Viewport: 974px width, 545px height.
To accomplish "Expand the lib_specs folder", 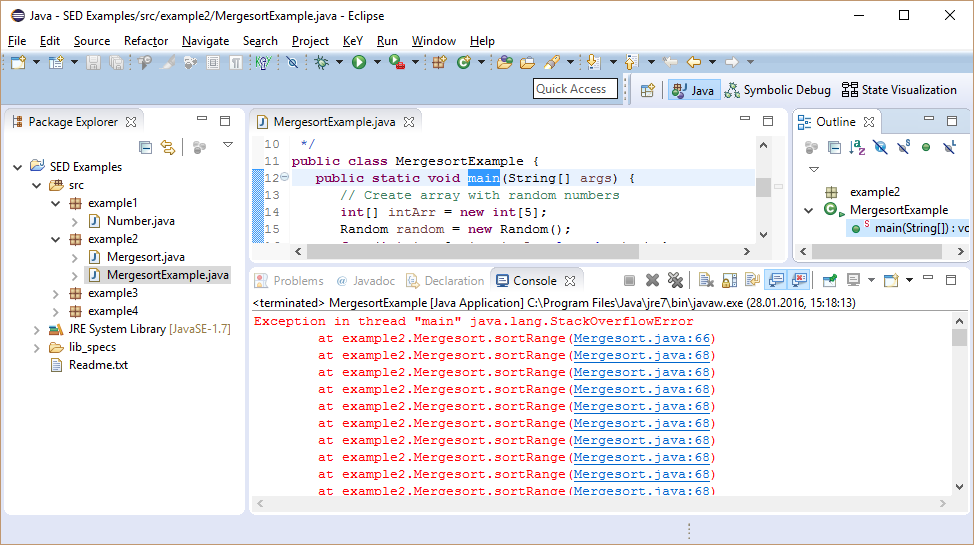I will pyautogui.click(x=37, y=347).
